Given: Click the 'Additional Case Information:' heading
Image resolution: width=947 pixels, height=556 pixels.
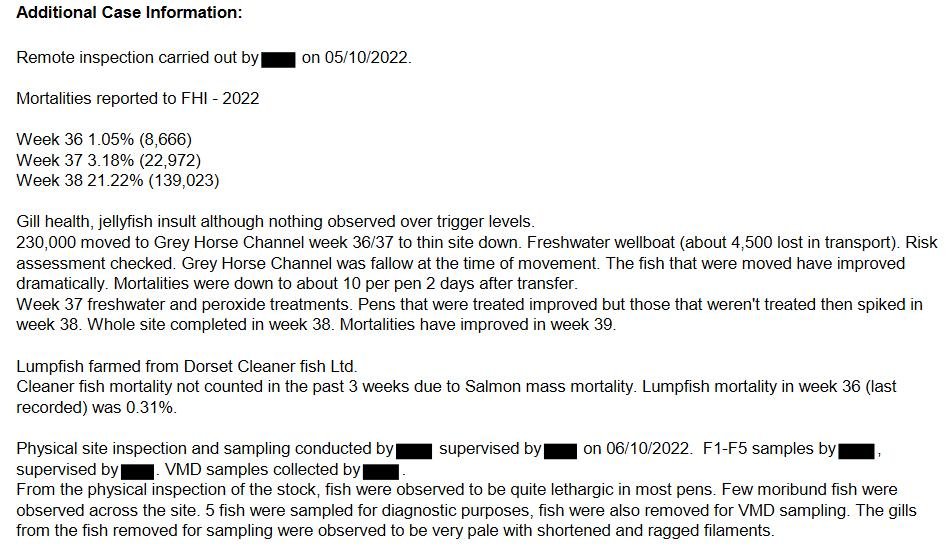Looking at the screenshot, I should click(x=129, y=13).
